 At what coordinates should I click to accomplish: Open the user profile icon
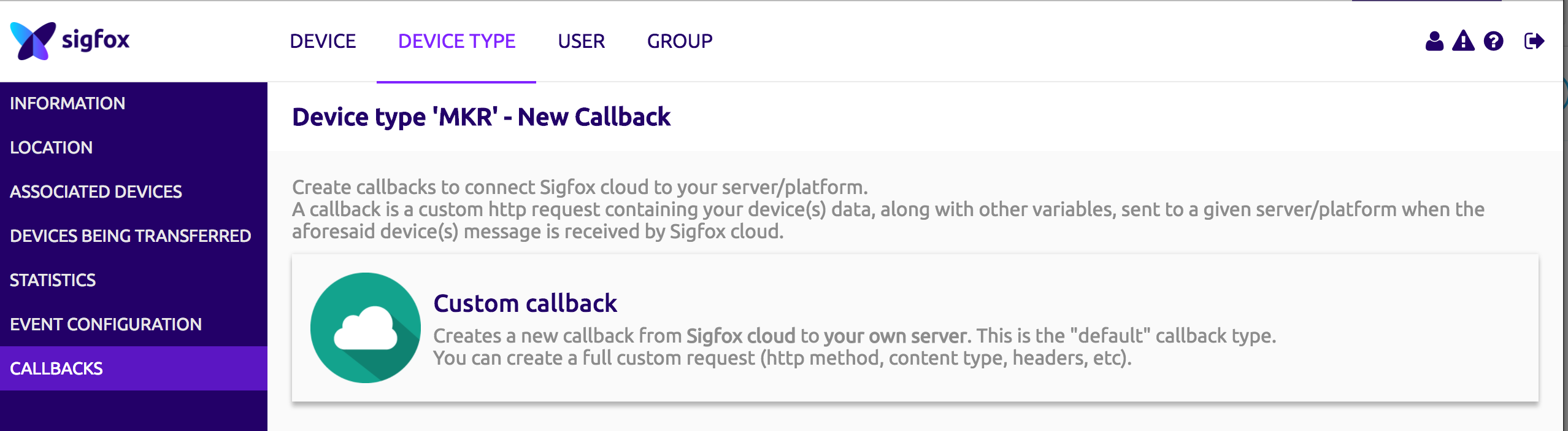[1434, 41]
